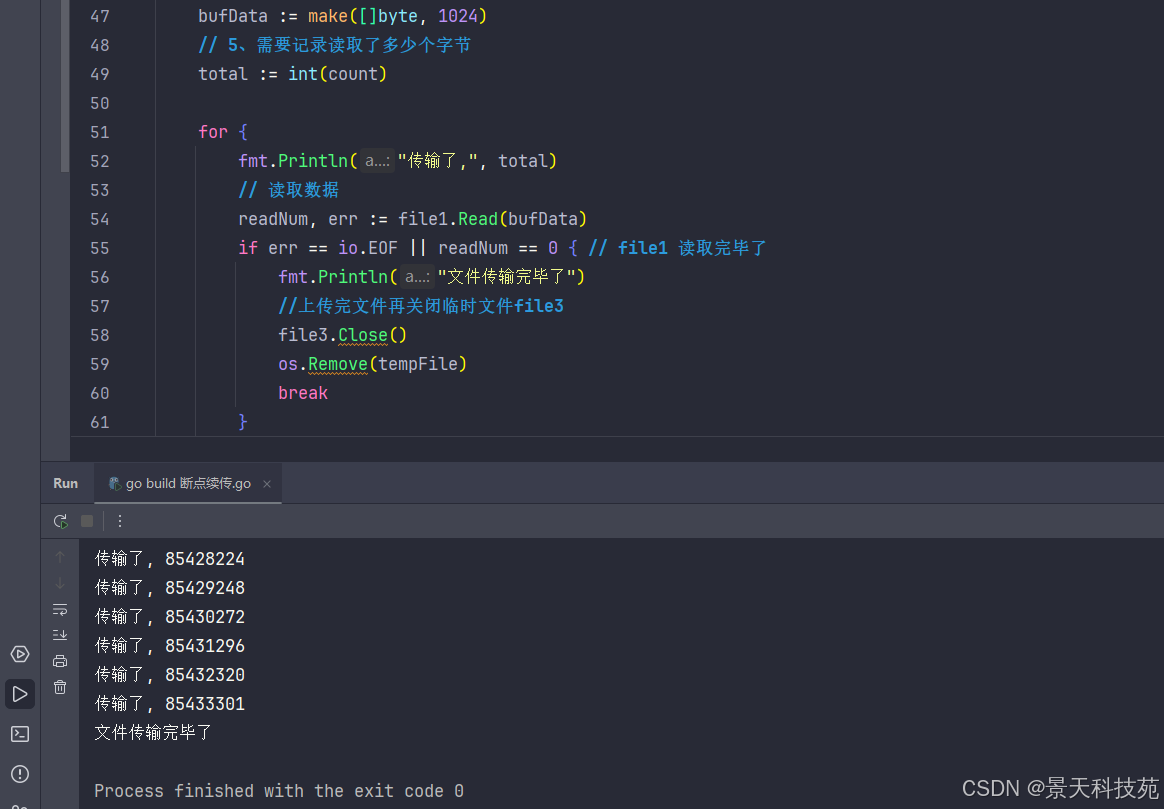This screenshot has width=1164, height=809.
Task: Close the 'go build 断点续传.go' tab
Action: click(x=267, y=484)
